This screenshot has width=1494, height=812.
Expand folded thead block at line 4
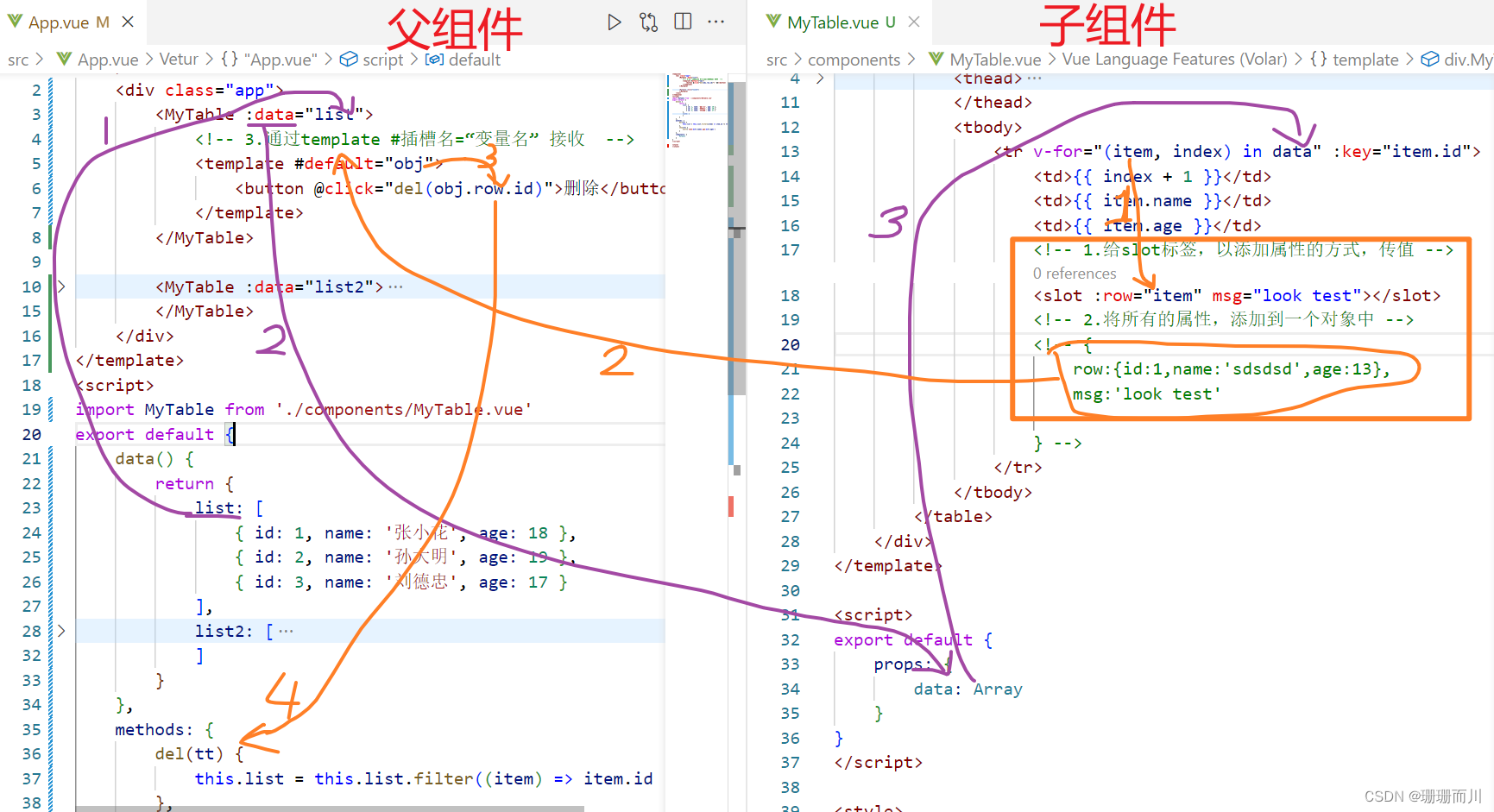820,79
